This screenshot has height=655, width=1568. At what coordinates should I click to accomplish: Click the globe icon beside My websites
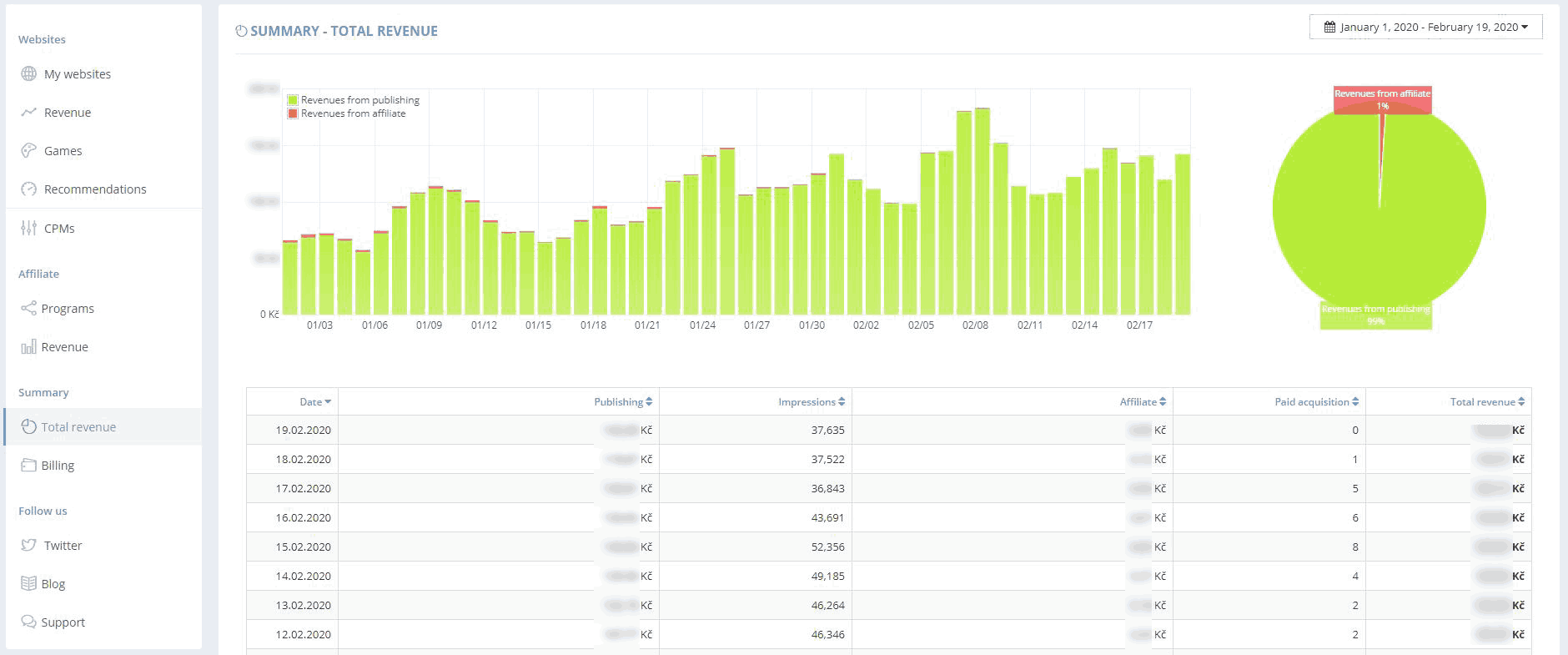coord(28,73)
